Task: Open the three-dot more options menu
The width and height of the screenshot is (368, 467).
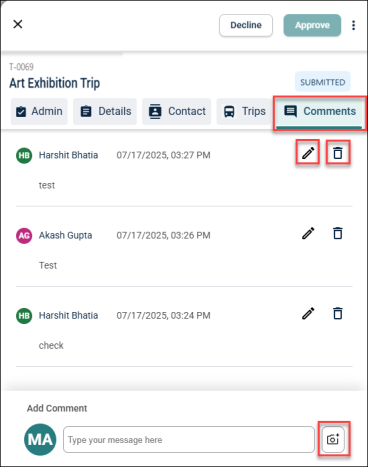Action: [353, 25]
